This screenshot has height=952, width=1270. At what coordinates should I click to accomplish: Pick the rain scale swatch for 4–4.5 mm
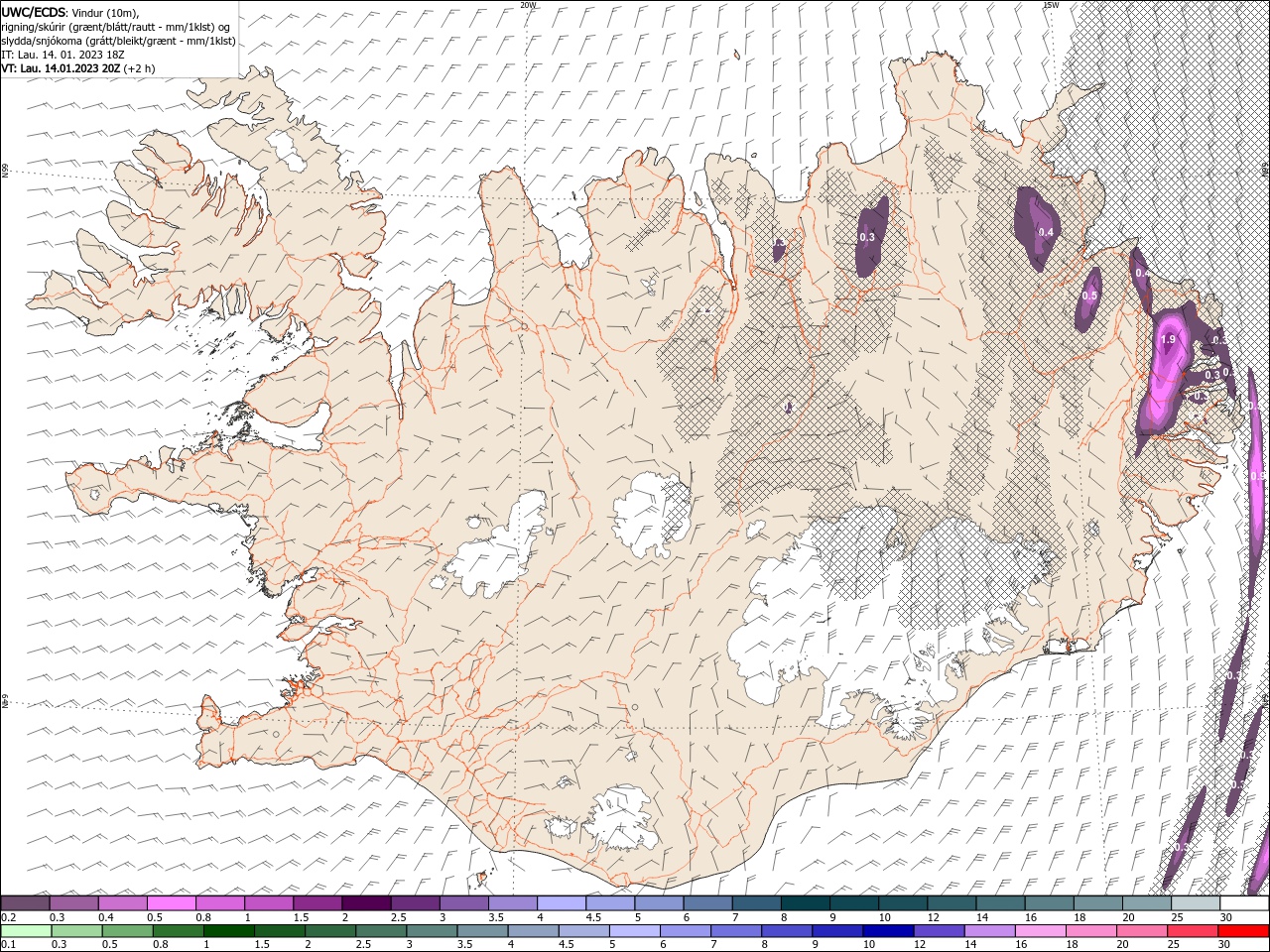tap(534, 931)
